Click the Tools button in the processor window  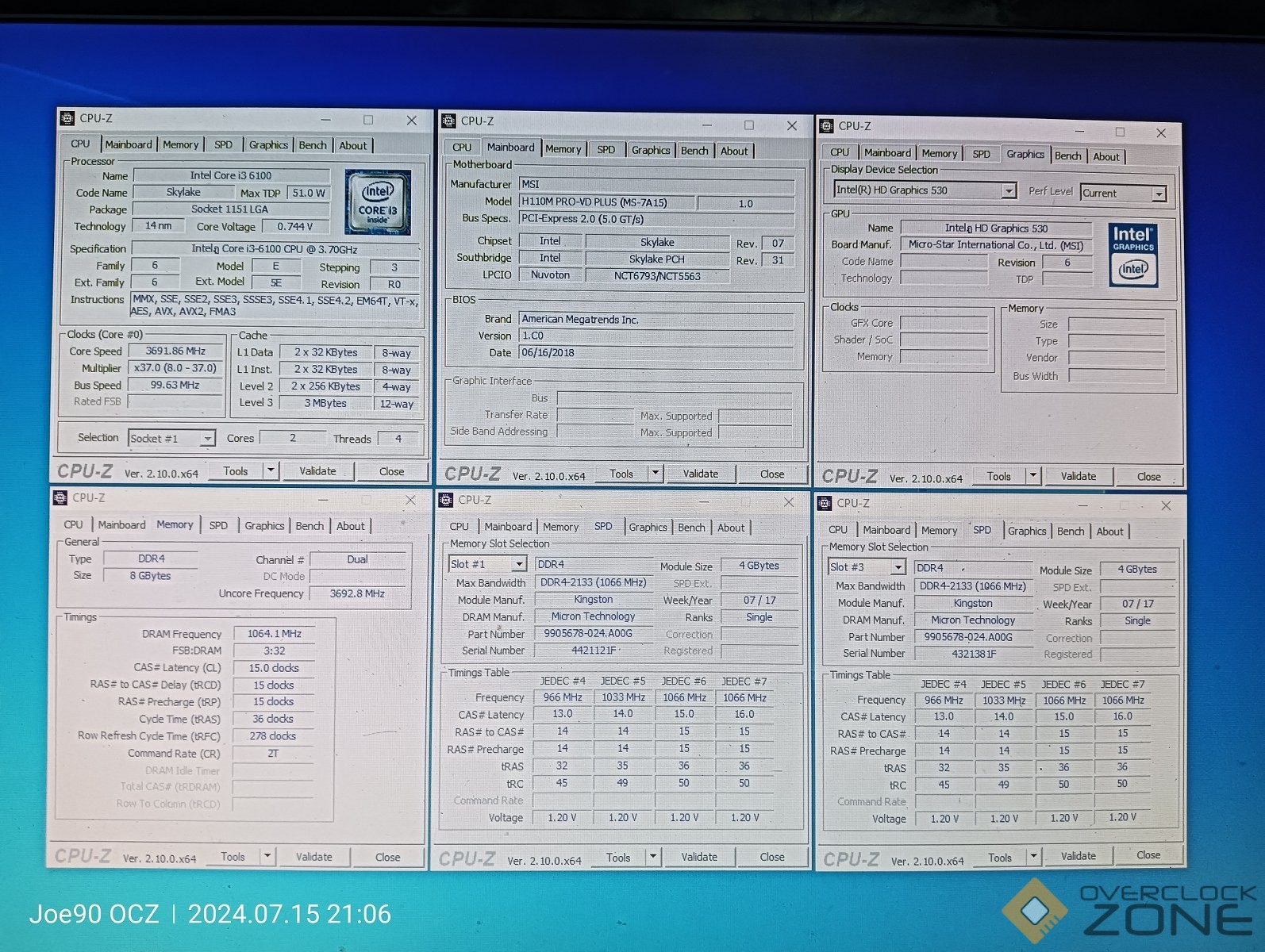236,471
